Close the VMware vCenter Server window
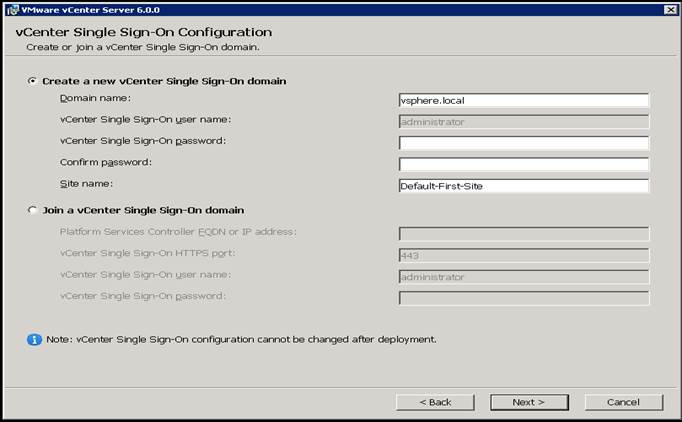The height and width of the screenshot is (422, 682). tap(670, 10)
